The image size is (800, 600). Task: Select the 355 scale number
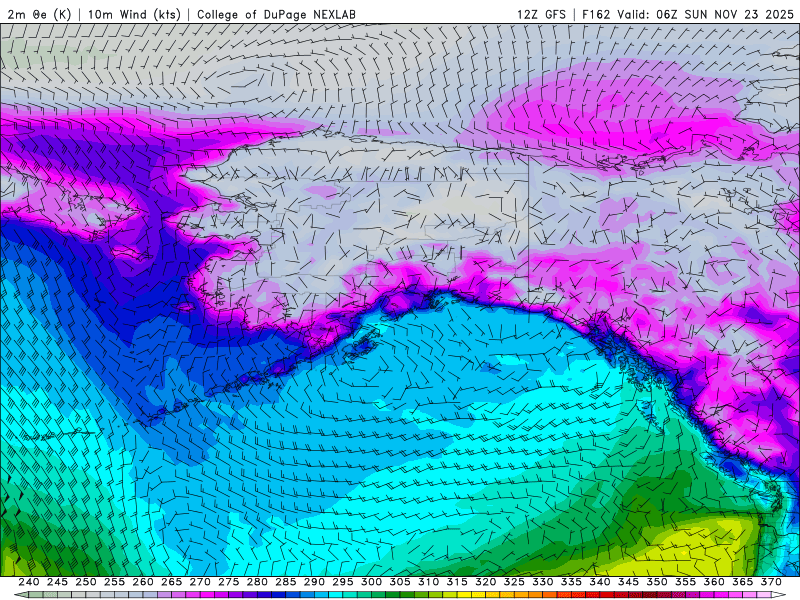tap(686, 582)
